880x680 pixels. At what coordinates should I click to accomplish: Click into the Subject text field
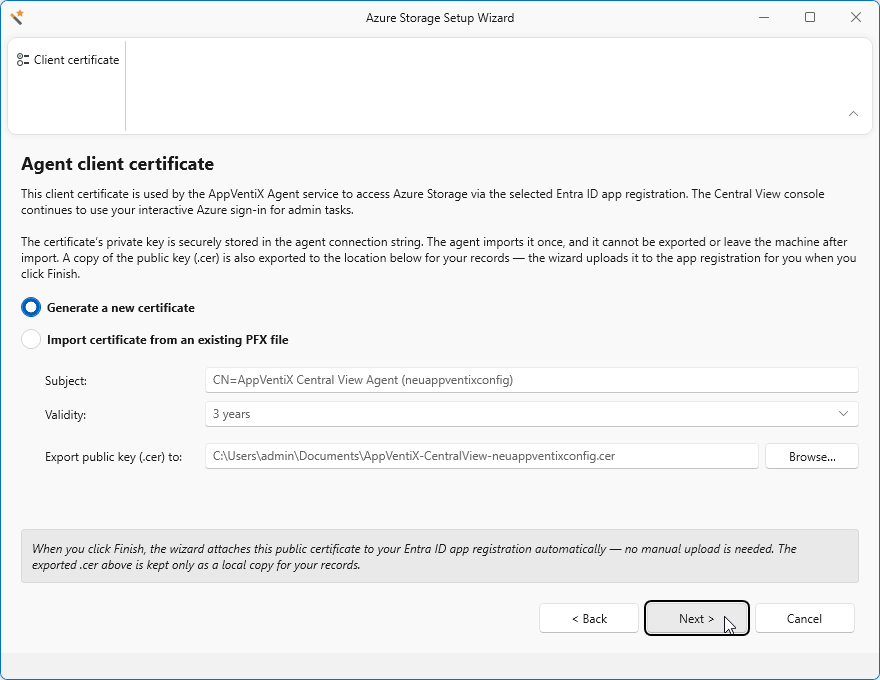pyautogui.click(x=531, y=380)
